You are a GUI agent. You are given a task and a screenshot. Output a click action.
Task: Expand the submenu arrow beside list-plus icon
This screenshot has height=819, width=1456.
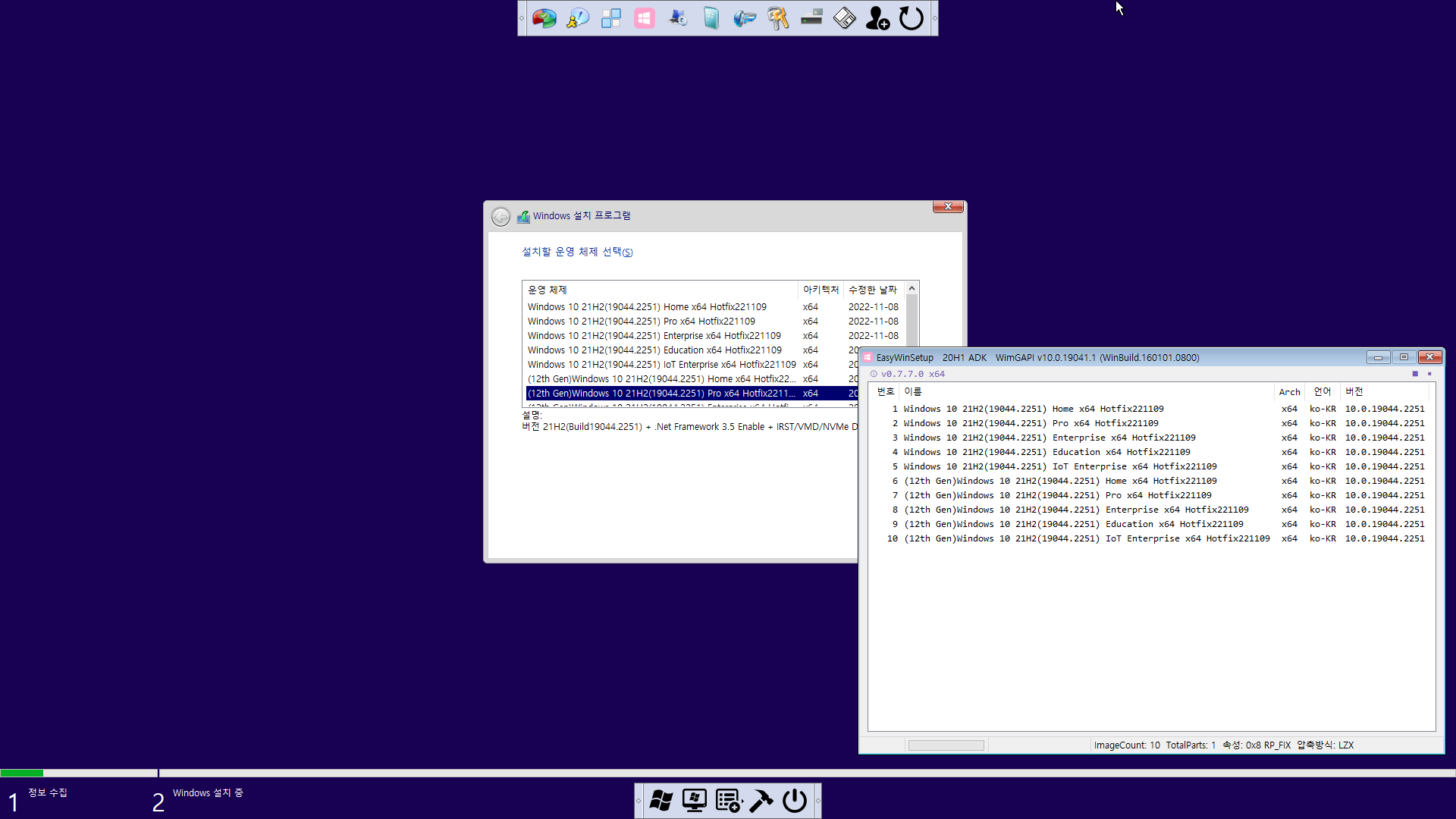point(743,801)
